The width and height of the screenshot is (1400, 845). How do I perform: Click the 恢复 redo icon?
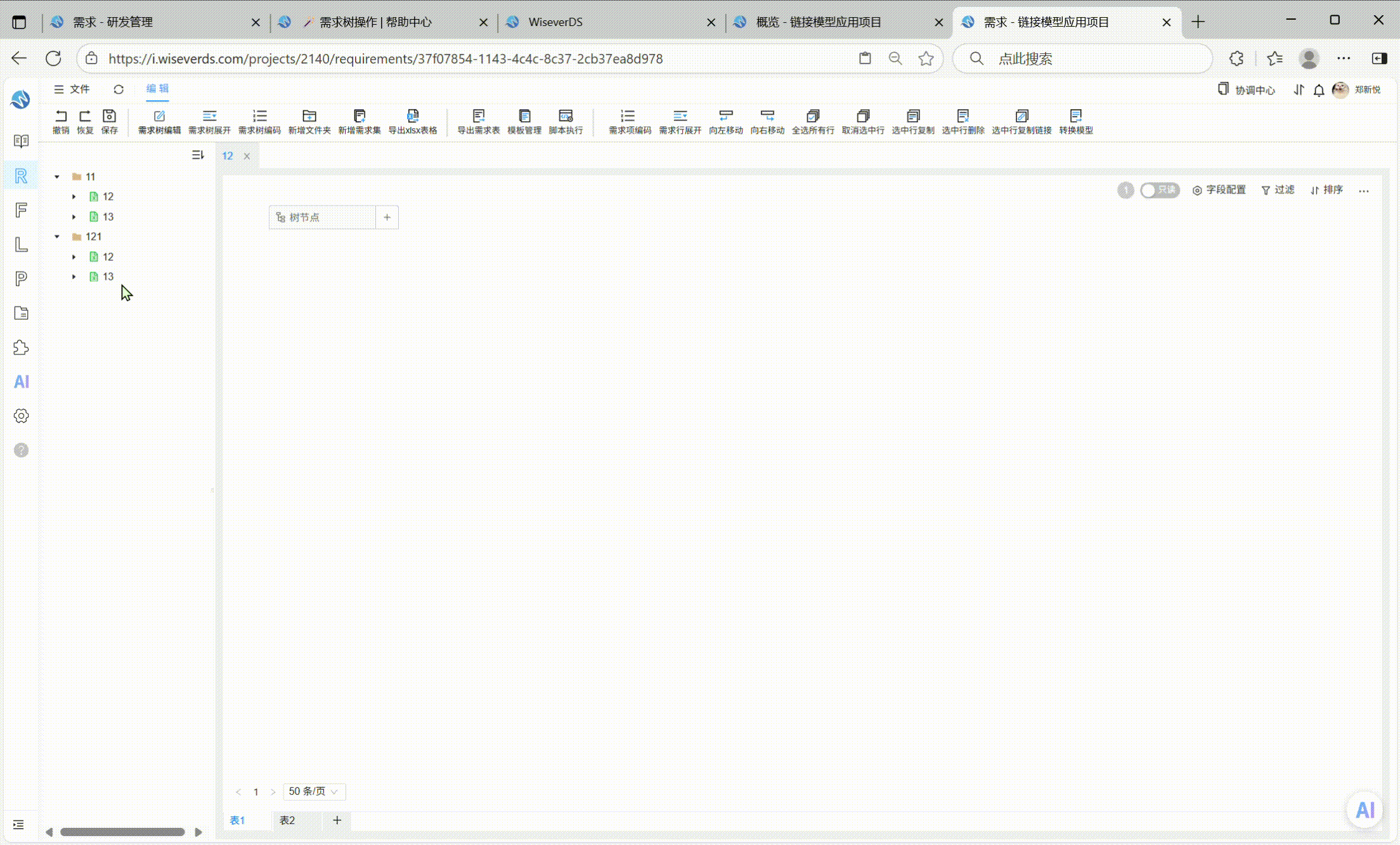coord(85,116)
